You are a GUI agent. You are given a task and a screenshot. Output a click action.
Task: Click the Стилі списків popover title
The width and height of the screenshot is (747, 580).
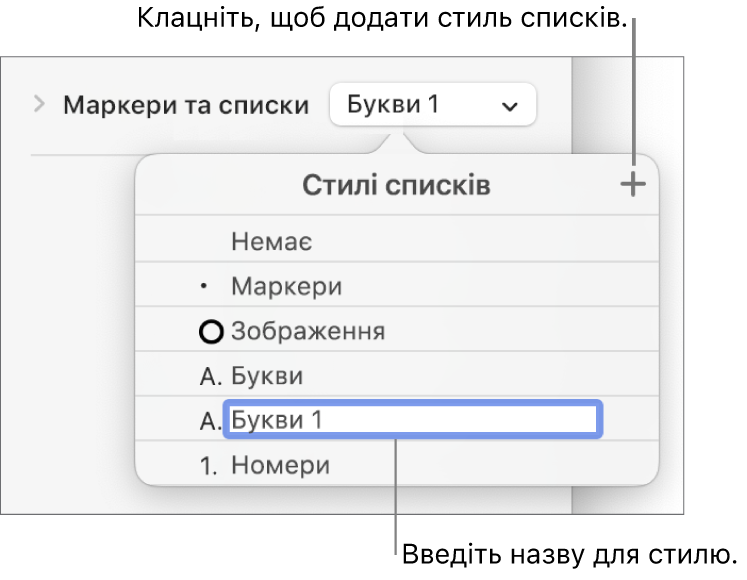click(396, 185)
